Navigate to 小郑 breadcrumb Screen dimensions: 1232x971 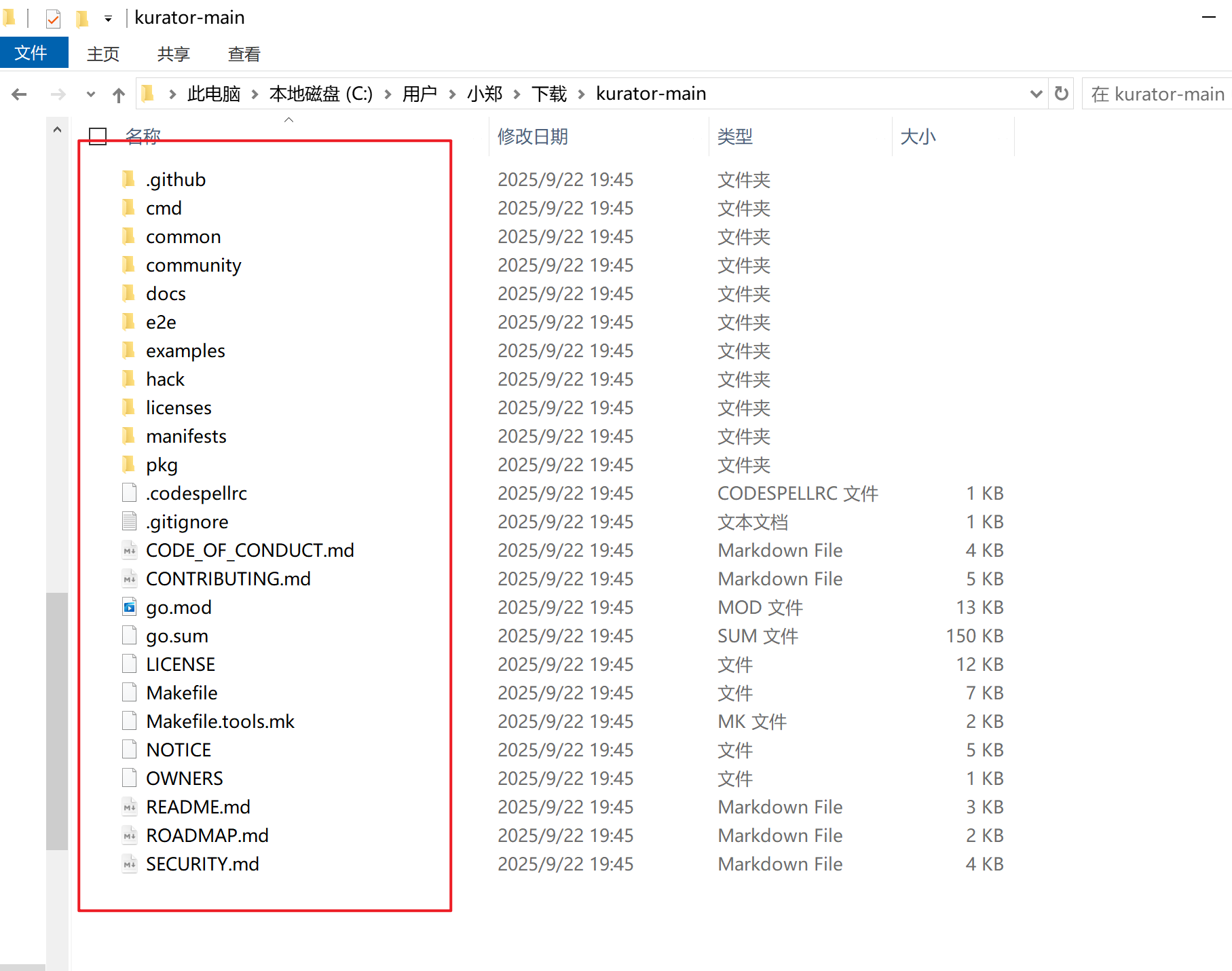click(485, 94)
